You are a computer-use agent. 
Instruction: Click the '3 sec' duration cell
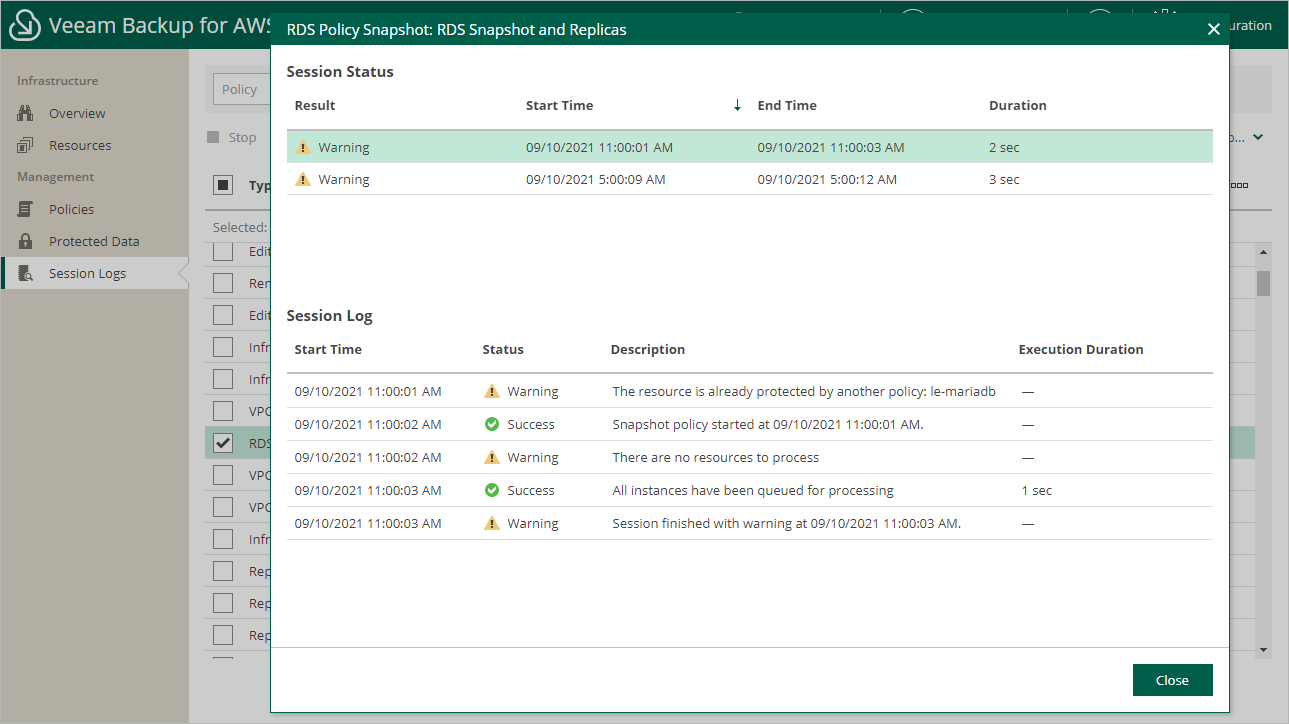(x=1004, y=179)
